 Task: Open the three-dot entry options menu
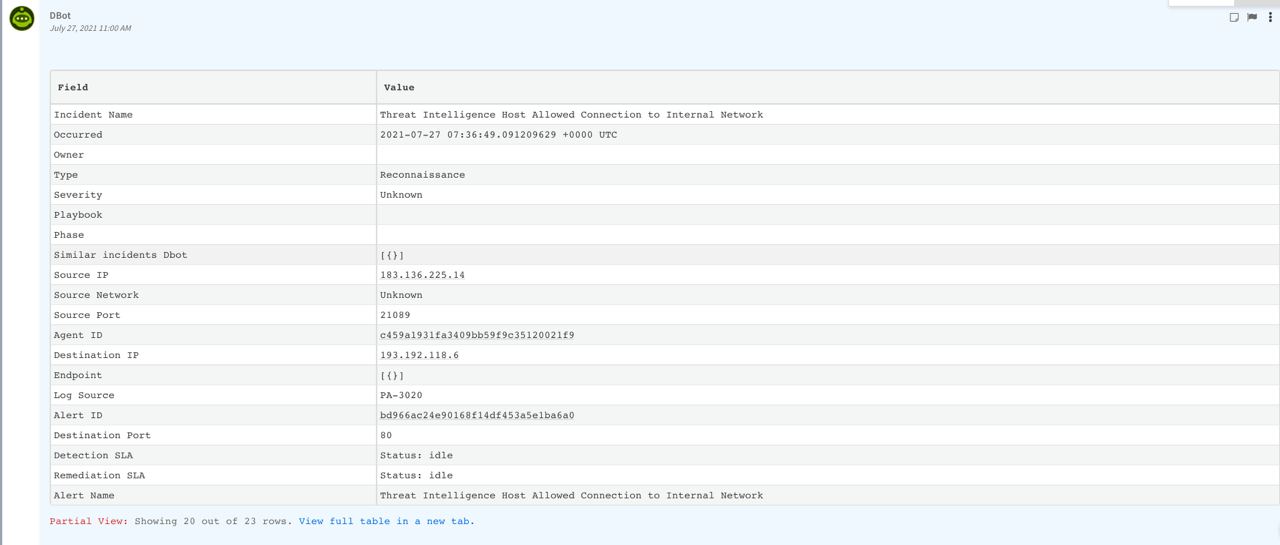tap(1271, 17)
